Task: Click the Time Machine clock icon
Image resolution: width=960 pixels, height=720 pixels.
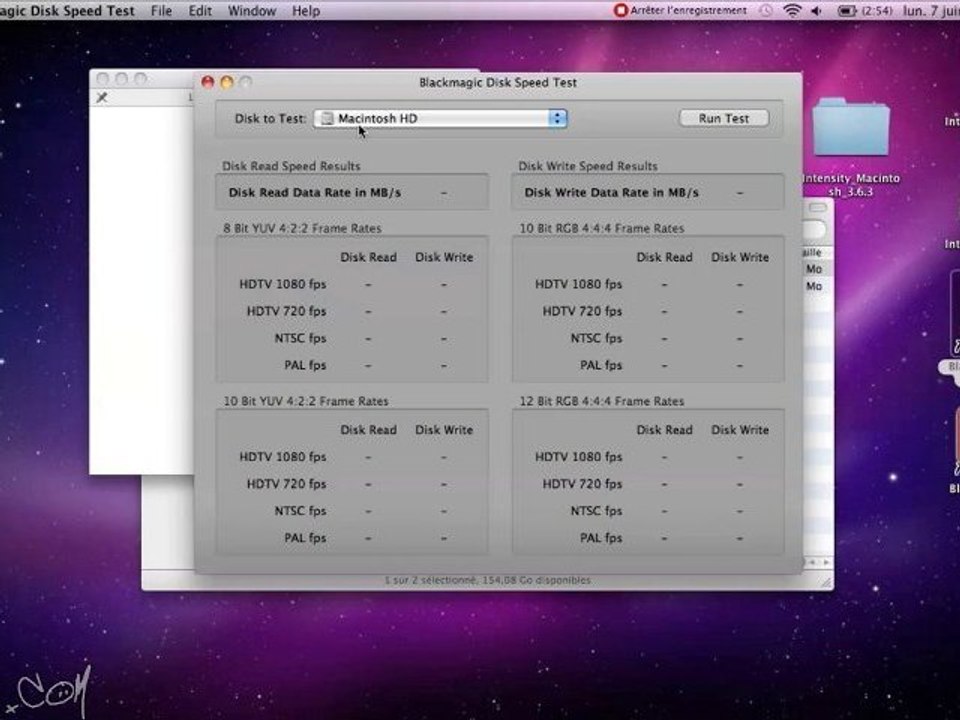Action: (766, 10)
